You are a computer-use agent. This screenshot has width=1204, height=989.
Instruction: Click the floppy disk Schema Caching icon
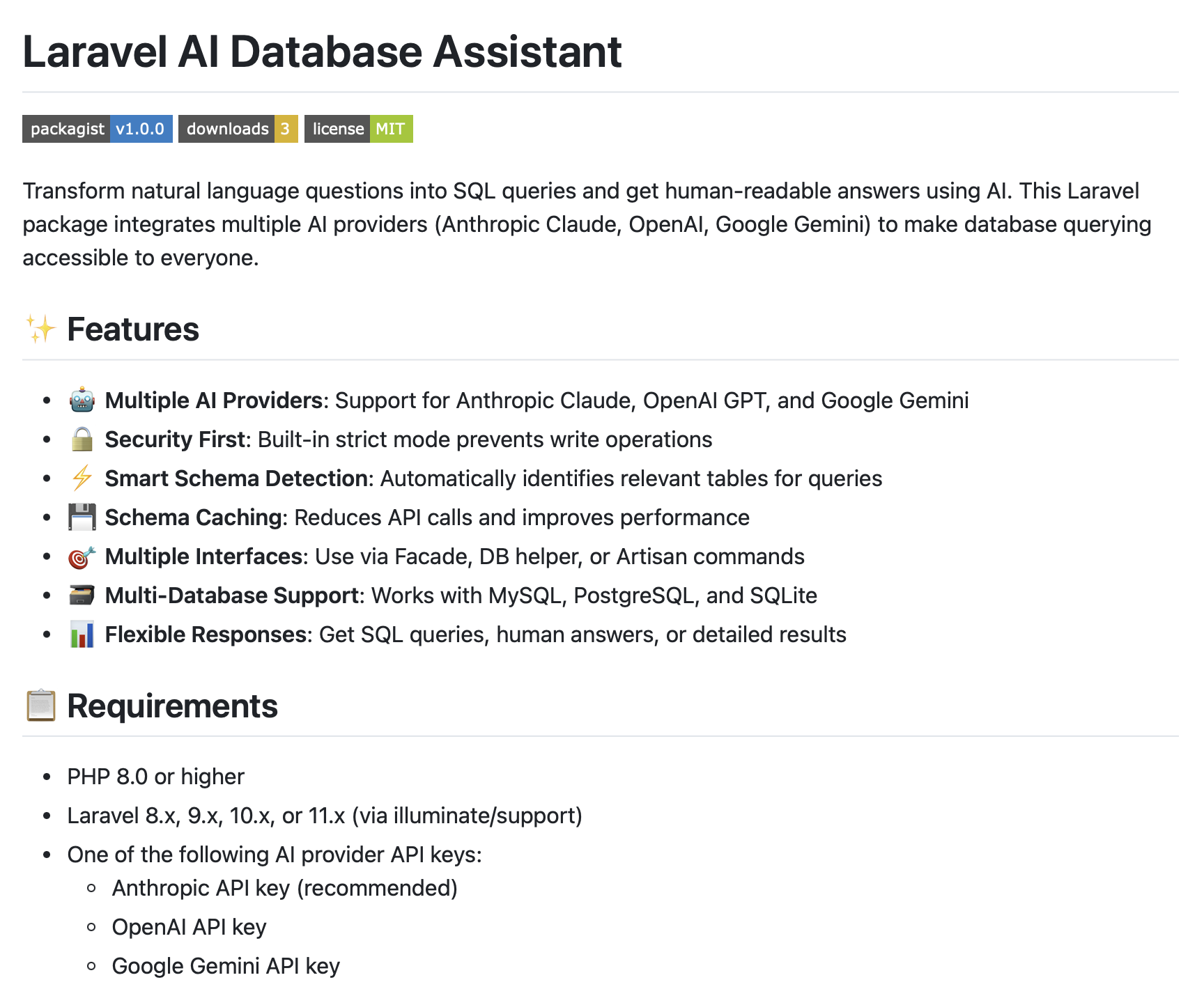[x=82, y=517]
